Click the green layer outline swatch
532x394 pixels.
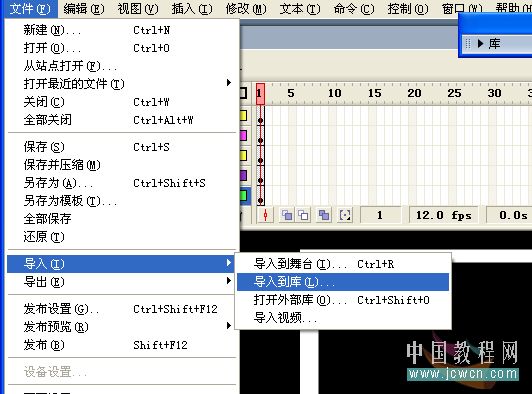point(244,195)
